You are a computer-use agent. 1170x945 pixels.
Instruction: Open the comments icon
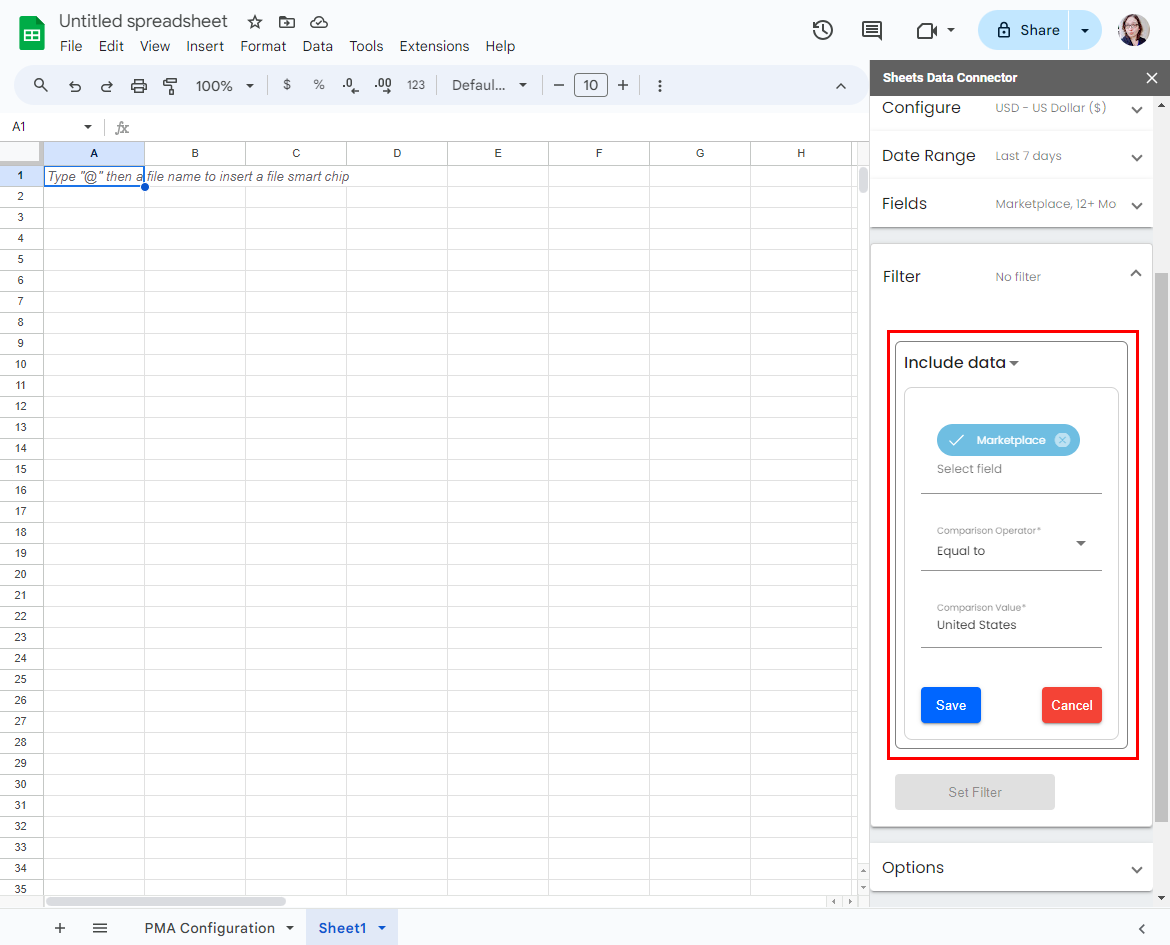point(872,30)
